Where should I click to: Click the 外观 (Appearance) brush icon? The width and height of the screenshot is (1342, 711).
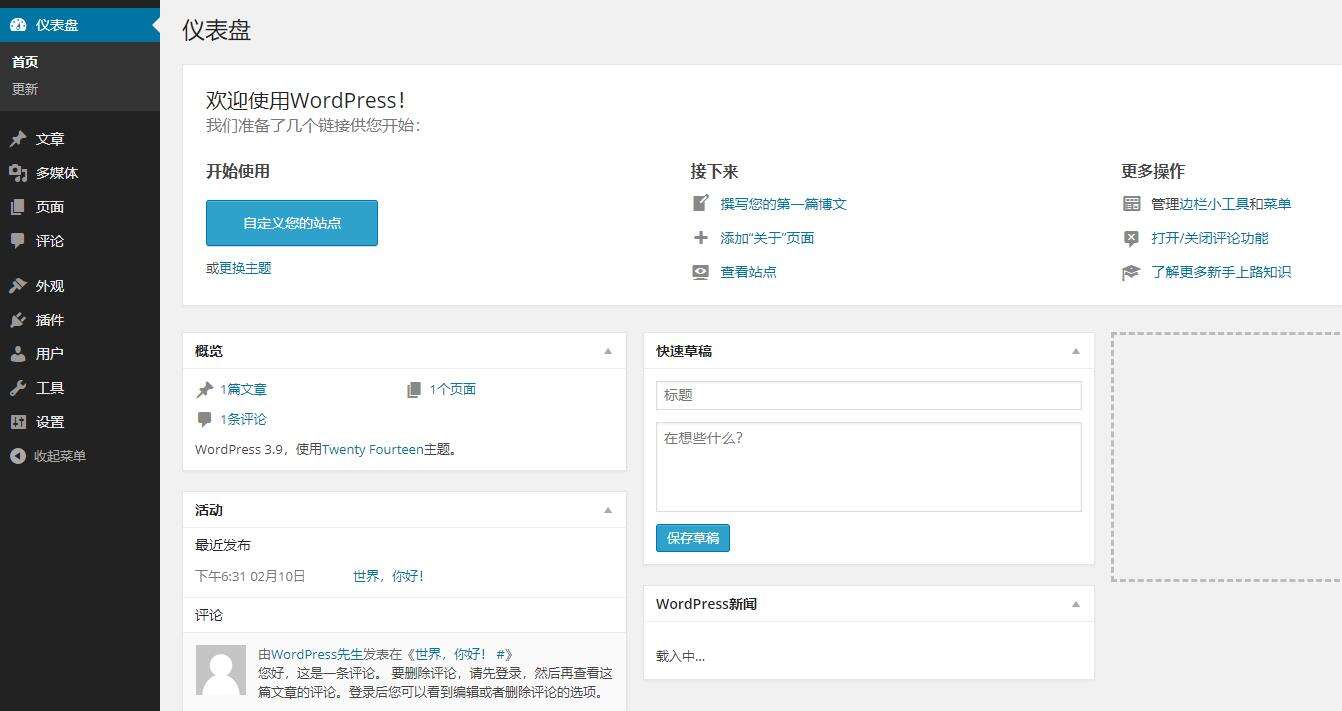click(18, 286)
